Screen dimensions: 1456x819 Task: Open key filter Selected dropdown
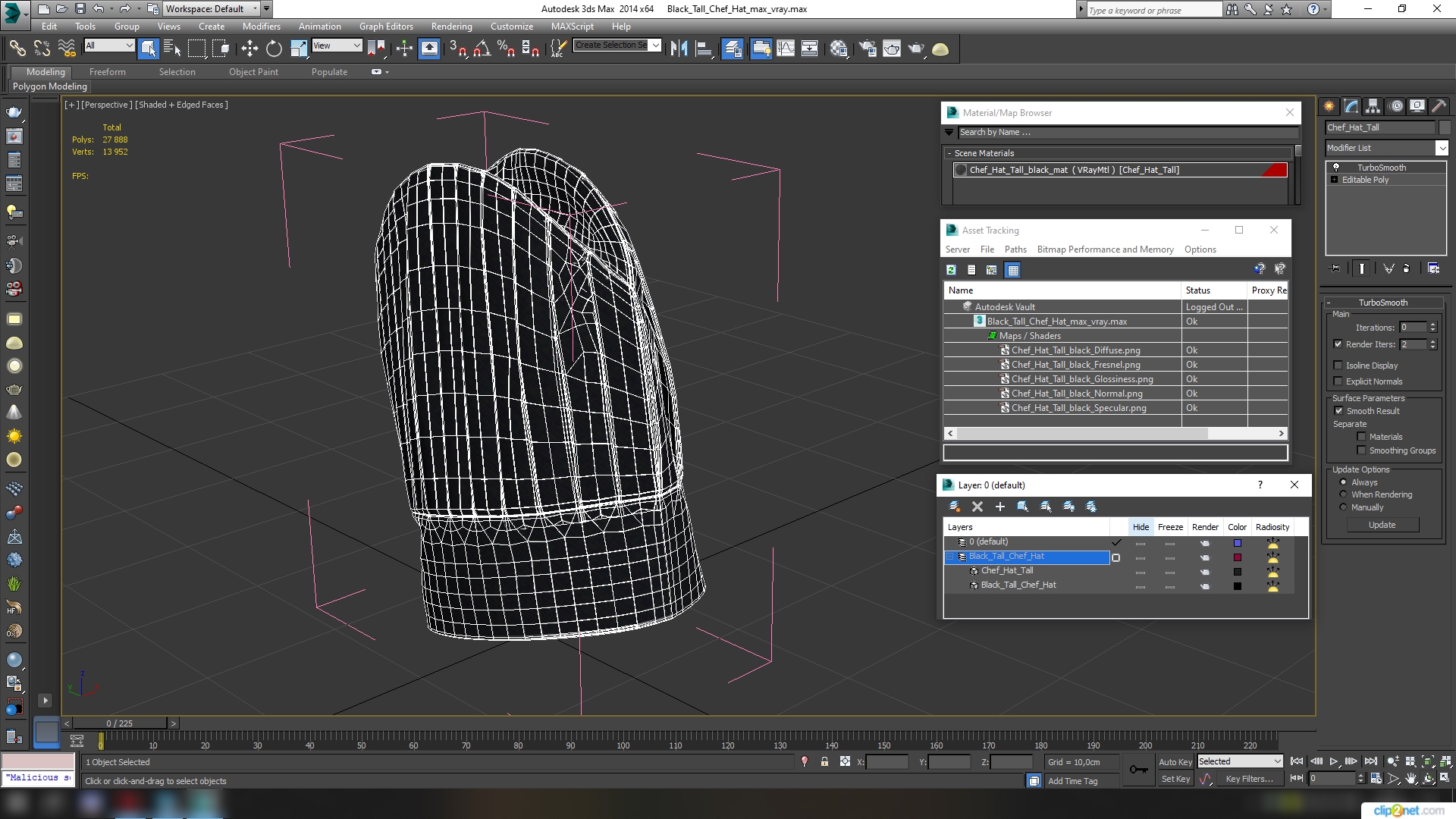[1240, 761]
